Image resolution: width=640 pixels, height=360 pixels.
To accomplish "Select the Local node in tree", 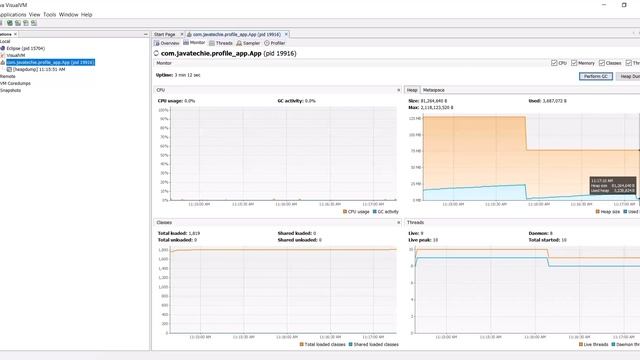I will (x=5, y=41).
